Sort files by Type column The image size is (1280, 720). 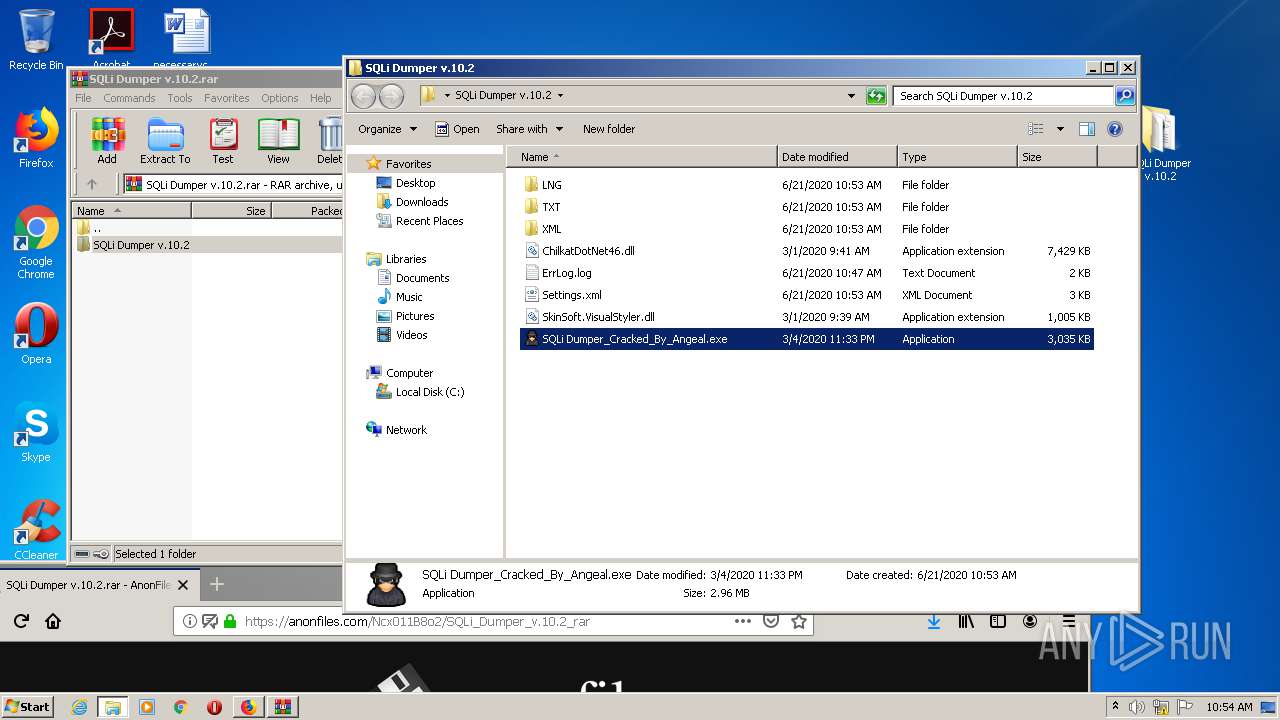(x=957, y=157)
